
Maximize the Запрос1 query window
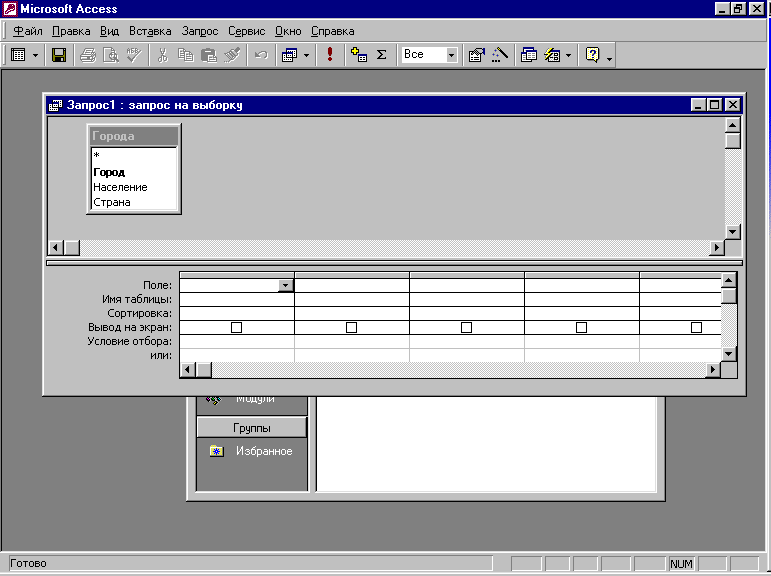(715, 105)
